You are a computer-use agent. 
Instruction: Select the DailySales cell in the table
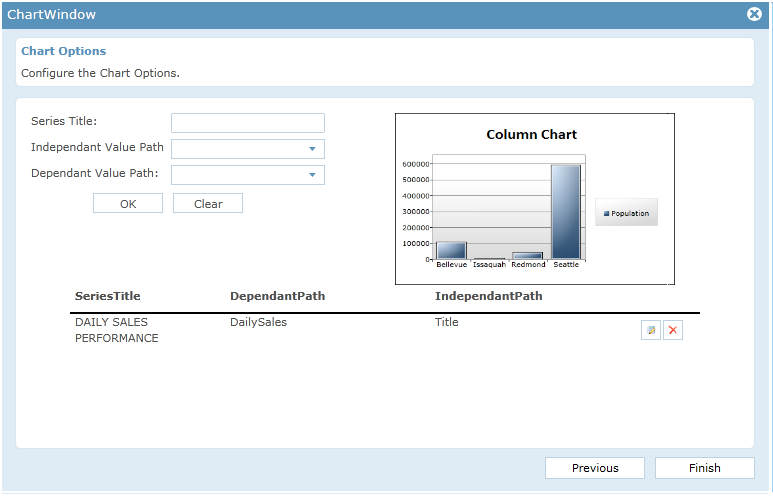258,322
